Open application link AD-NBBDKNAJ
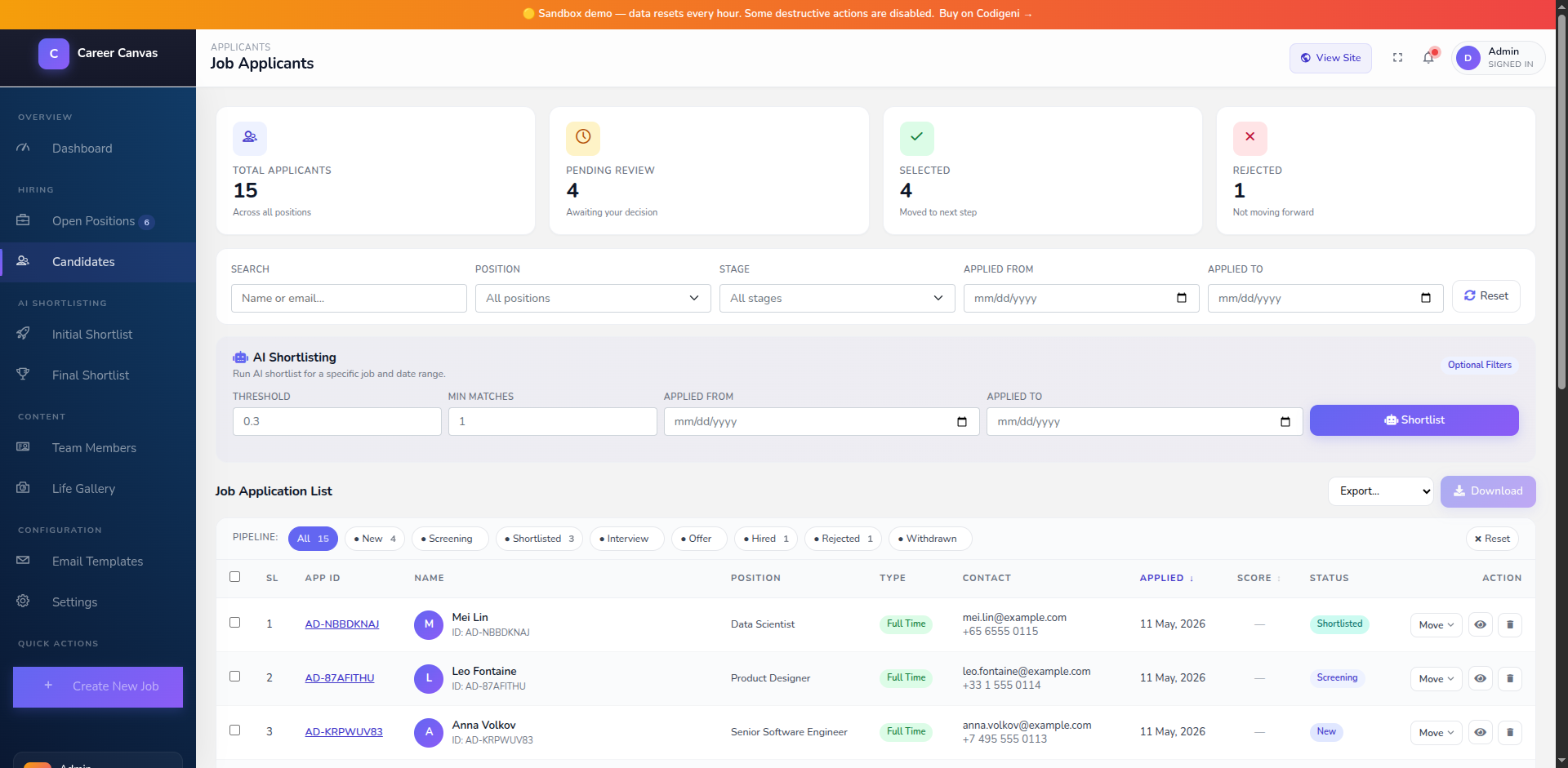The width and height of the screenshot is (1568, 768). (342, 624)
